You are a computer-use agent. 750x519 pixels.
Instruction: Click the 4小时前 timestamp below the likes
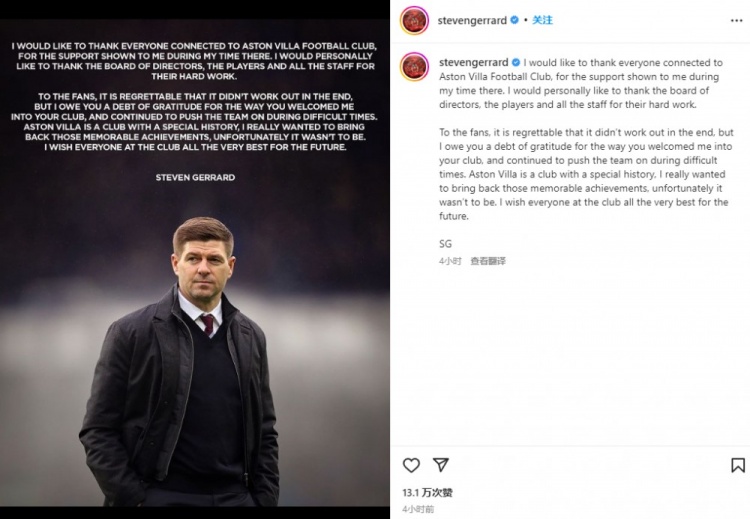pos(418,509)
